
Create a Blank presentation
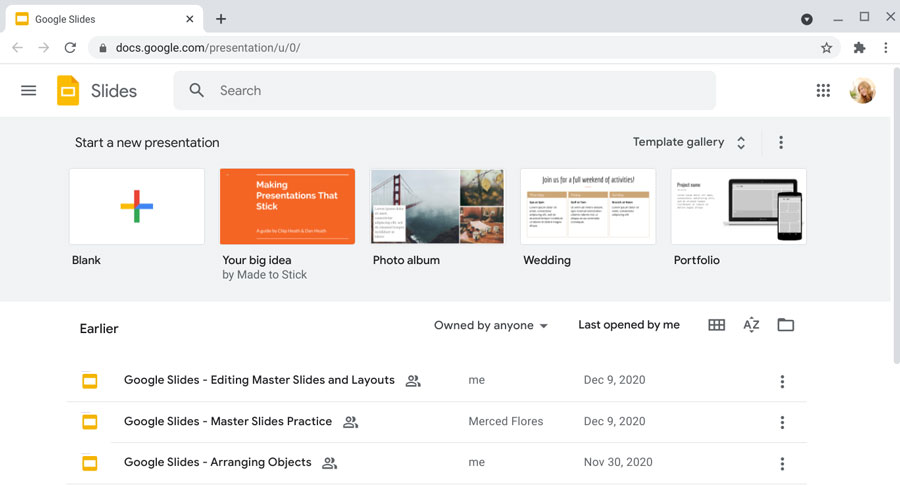pyautogui.click(x=137, y=207)
